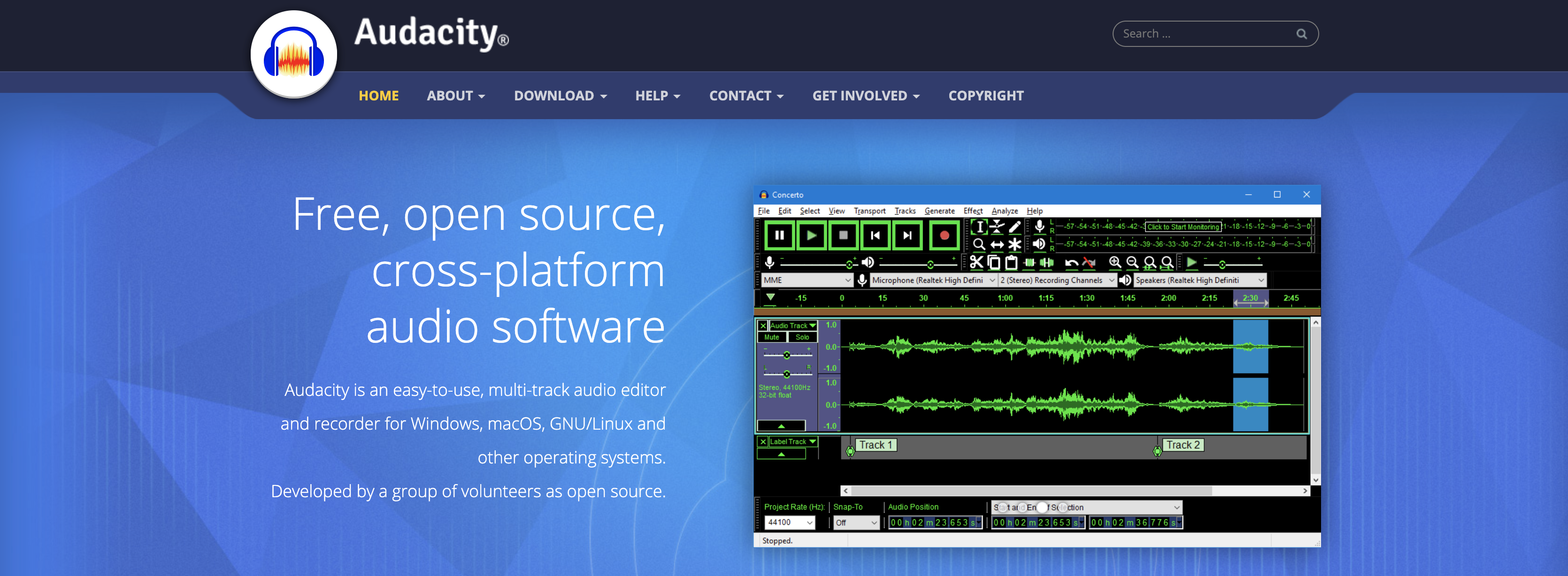This screenshot has width=1568, height=576.
Task: Select the Time Shift tool
Action: (x=997, y=244)
